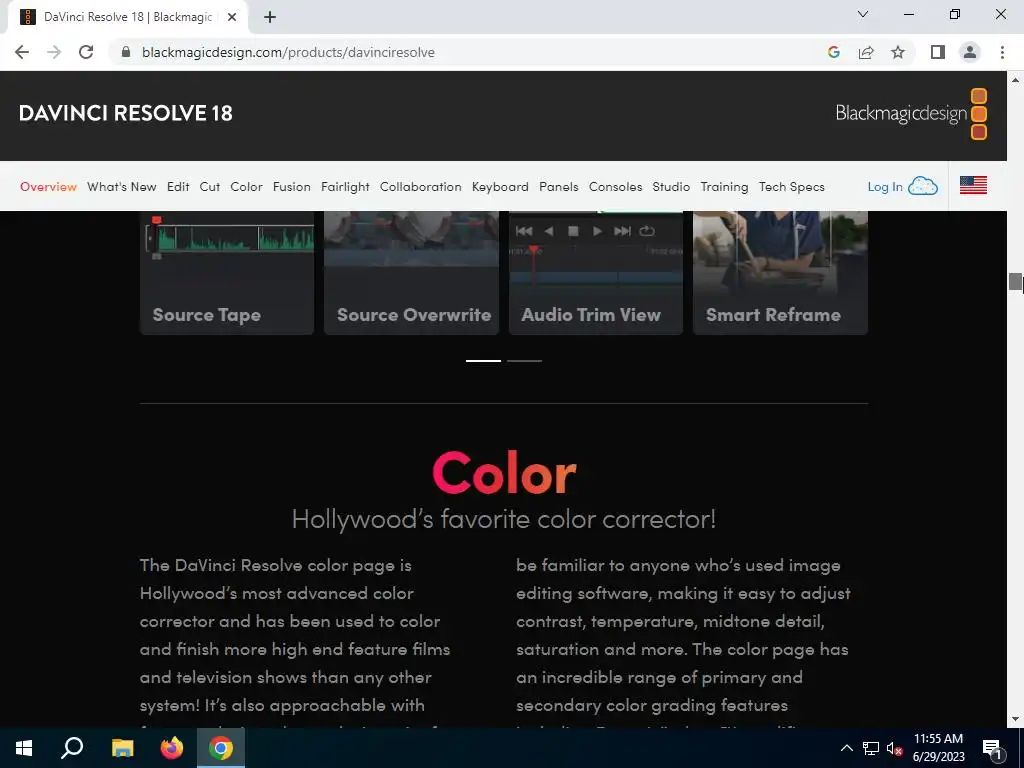Select the first carousel page indicator
The width and height of the screenshot is (1024, 768).
click(x=483, y=360)
